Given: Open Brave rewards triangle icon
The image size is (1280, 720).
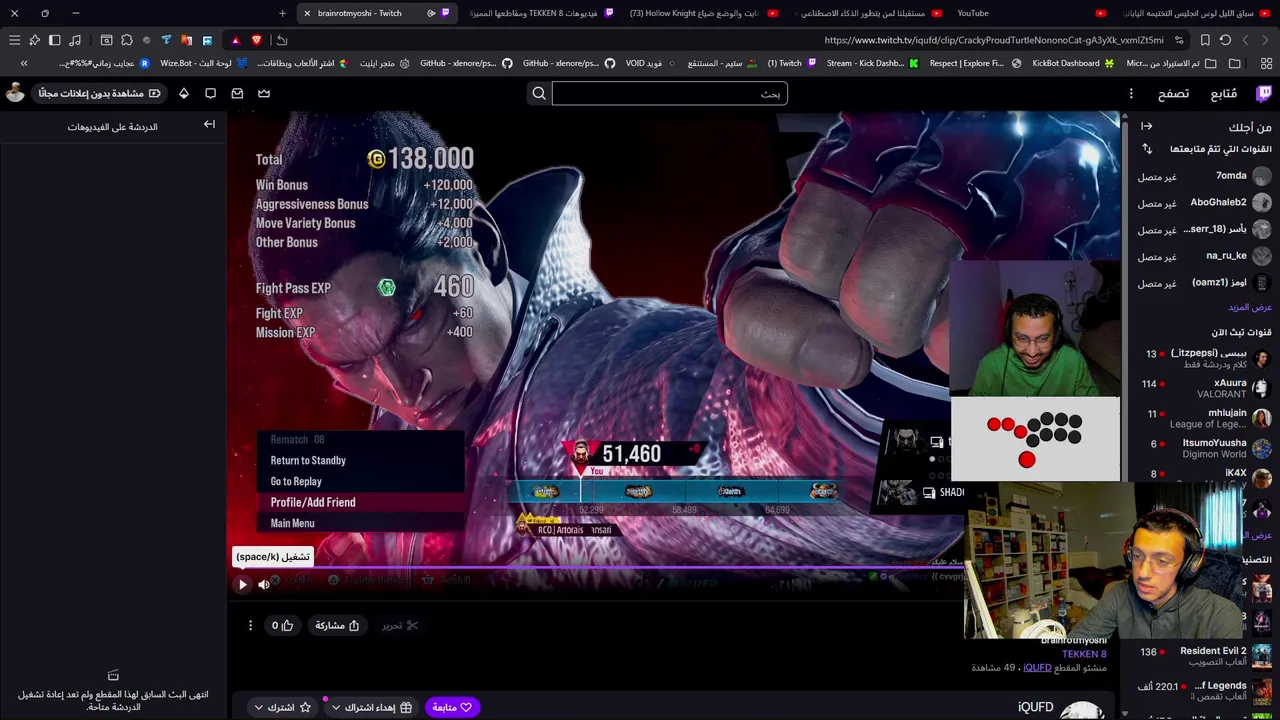Looking at the screenshot, I should click(x=235, y=40).
